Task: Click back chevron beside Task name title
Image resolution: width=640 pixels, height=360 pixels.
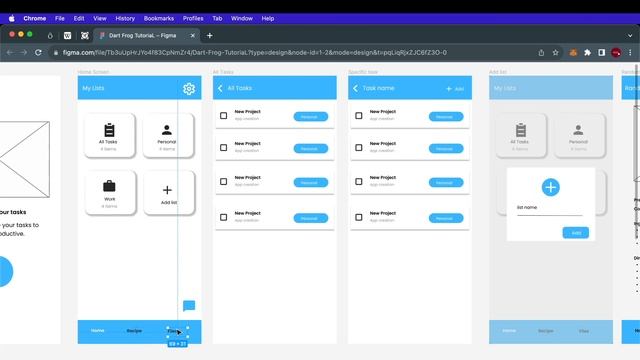Action: (x=355, y=88)
